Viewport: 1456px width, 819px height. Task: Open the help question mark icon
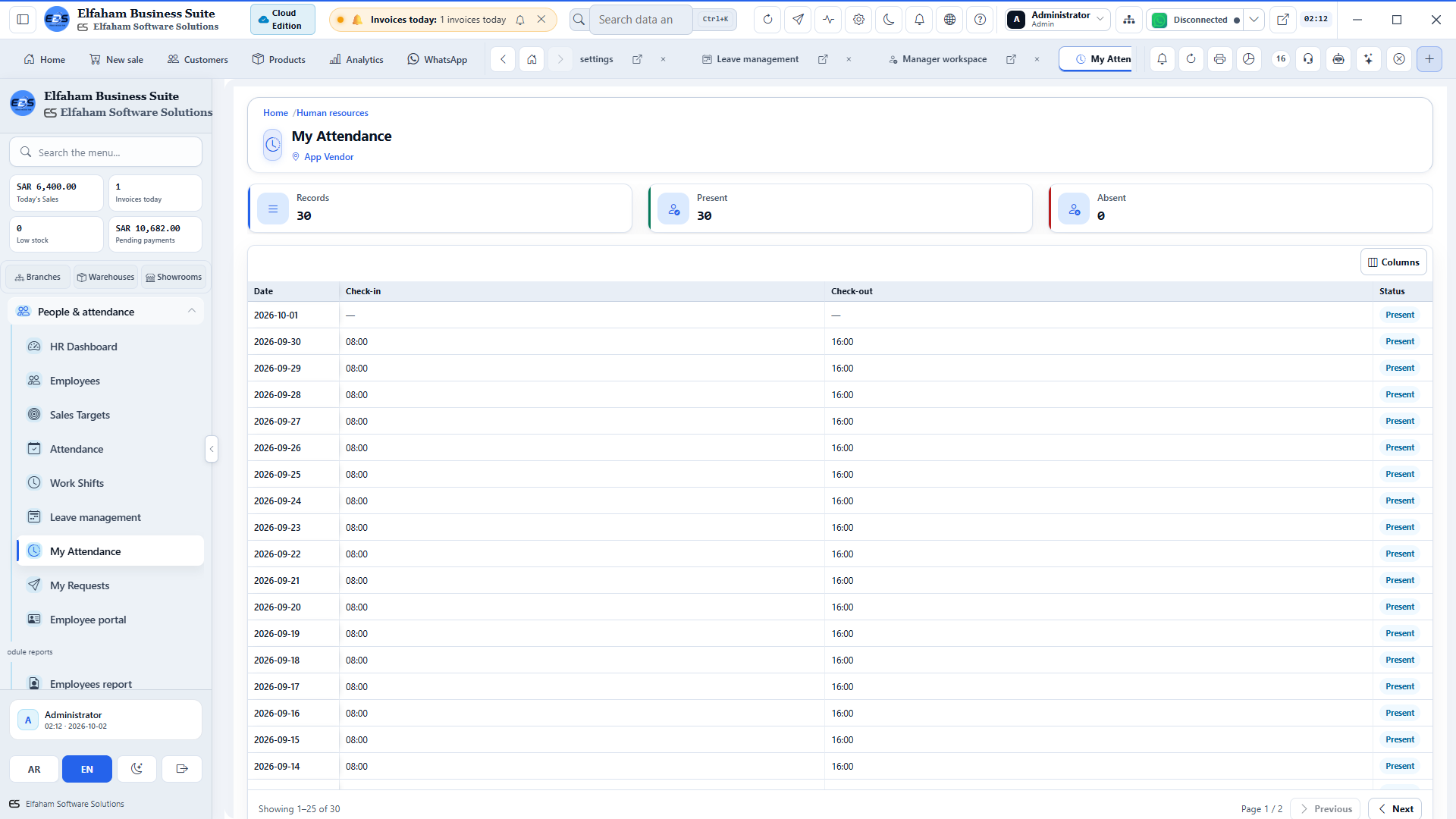(980, 20)
